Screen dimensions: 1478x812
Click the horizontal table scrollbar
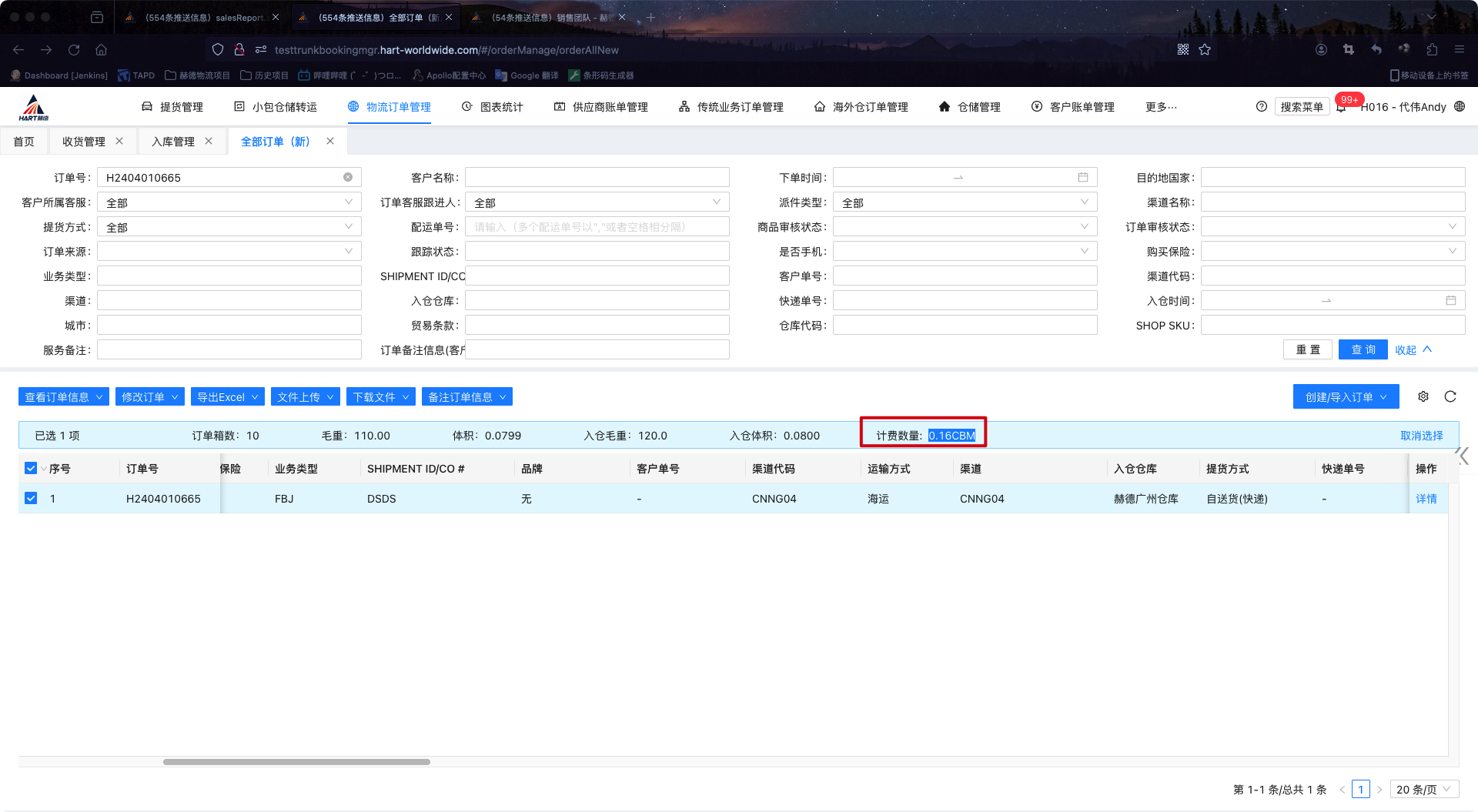pos(296,762)
